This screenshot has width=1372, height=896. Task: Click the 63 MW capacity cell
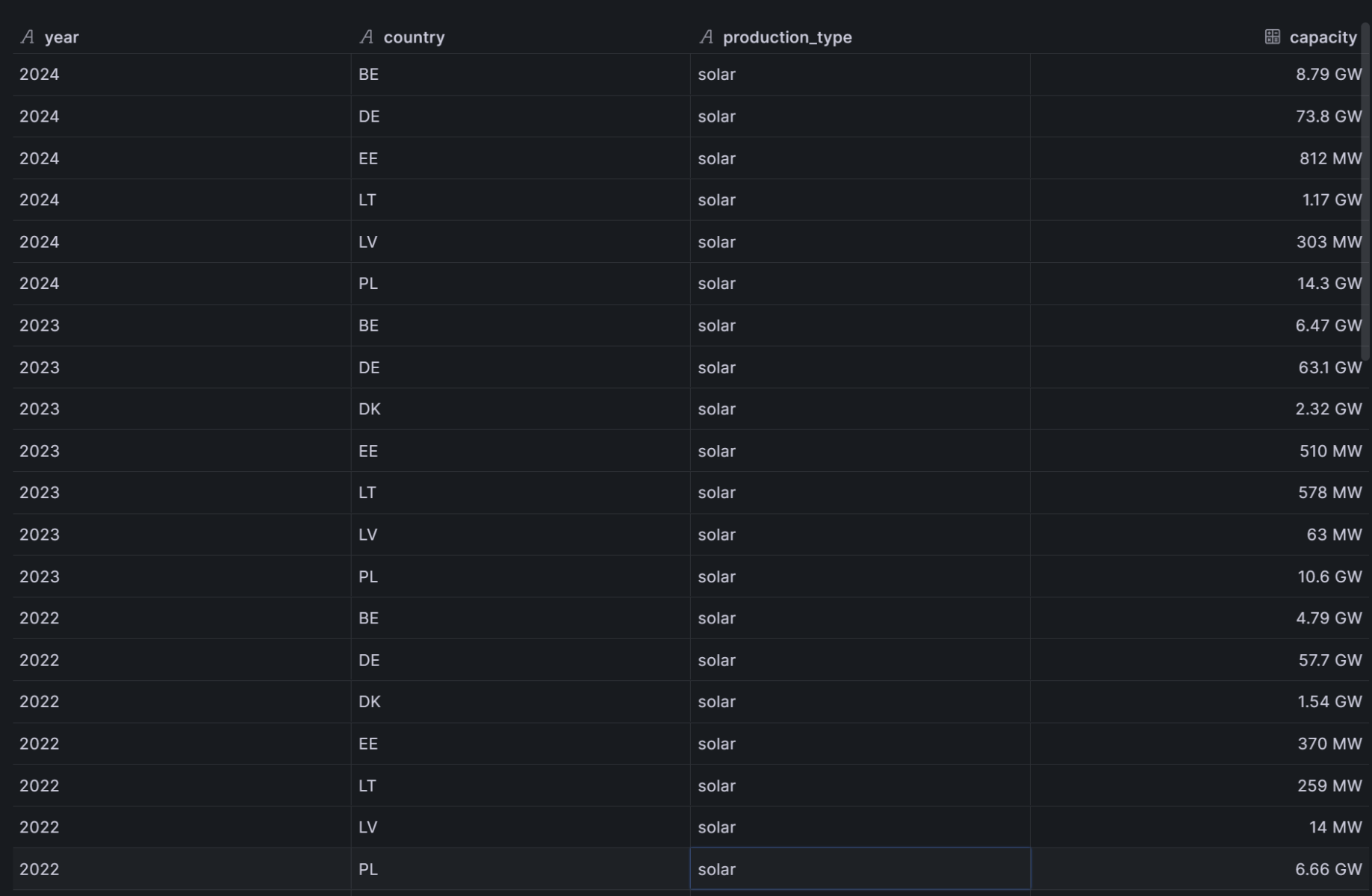tap(1333, 535)
